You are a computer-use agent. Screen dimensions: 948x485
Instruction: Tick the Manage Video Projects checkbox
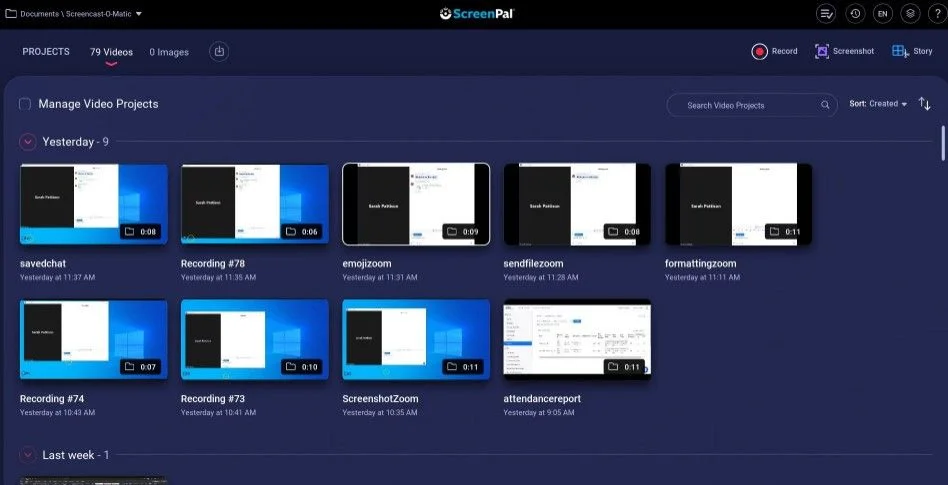click(x=25, y=104)
